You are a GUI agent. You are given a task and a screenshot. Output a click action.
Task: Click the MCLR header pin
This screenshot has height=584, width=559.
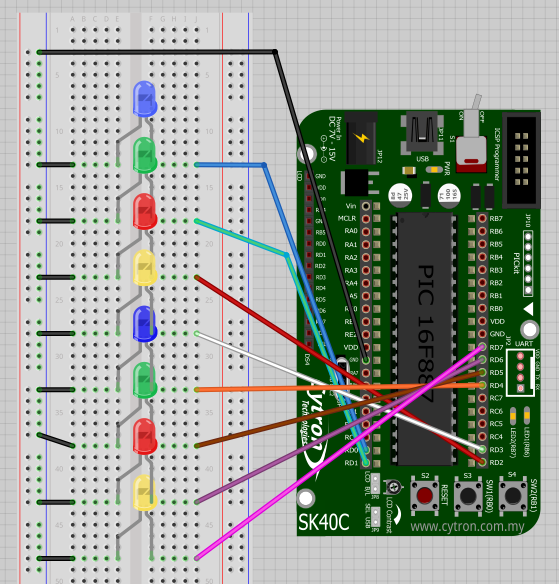pos(366,219)
